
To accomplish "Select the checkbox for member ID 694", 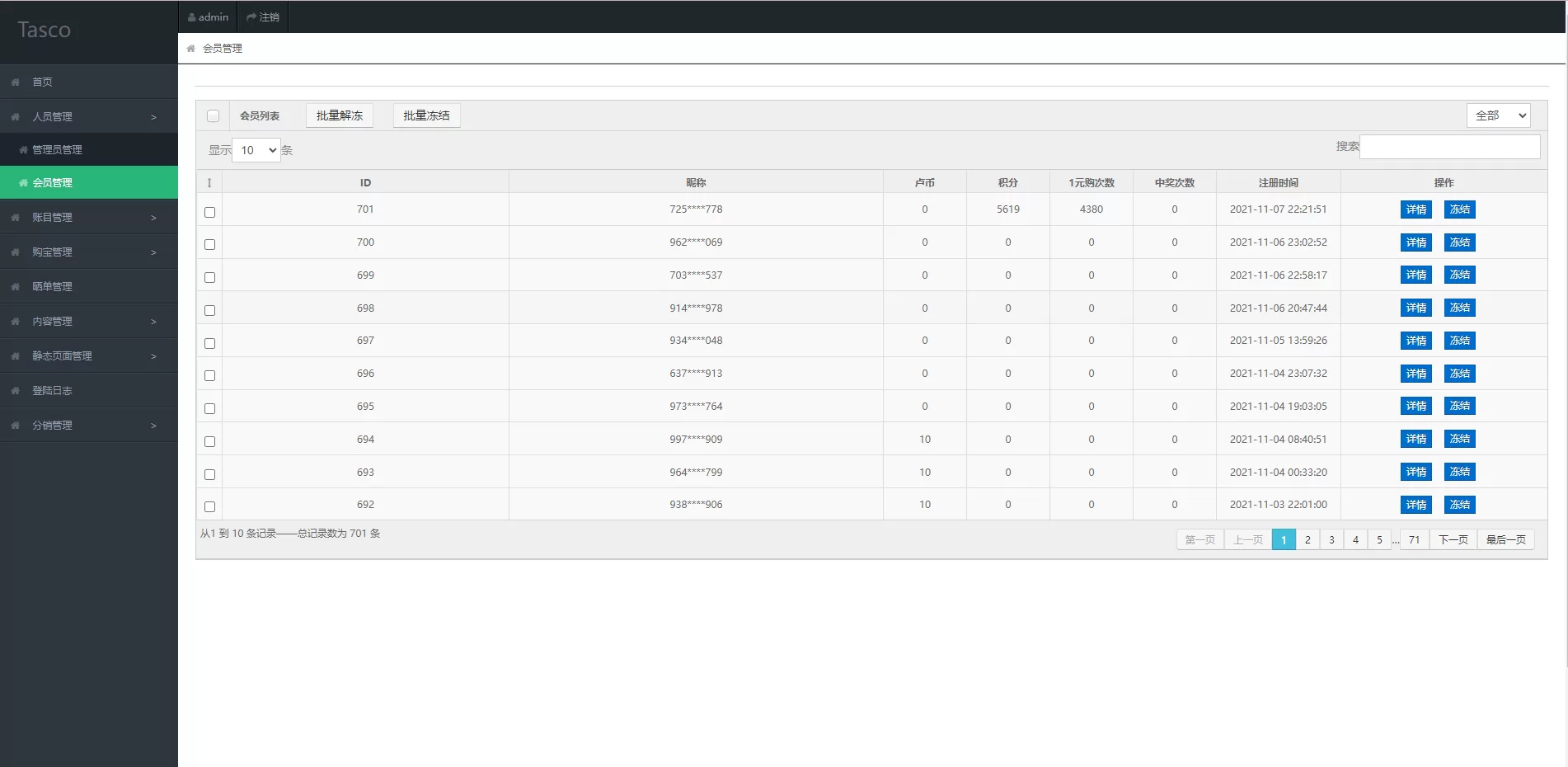I will click(x=210, y=441).
